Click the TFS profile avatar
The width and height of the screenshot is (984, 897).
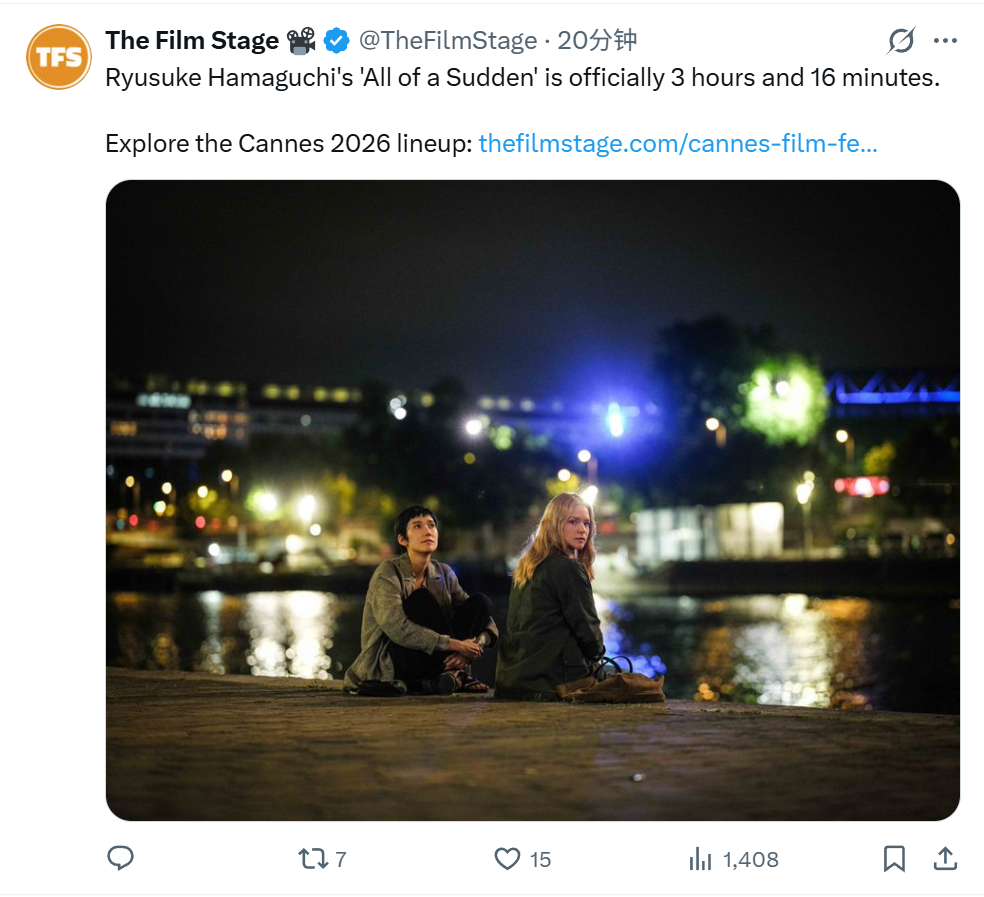click(59, 56)
